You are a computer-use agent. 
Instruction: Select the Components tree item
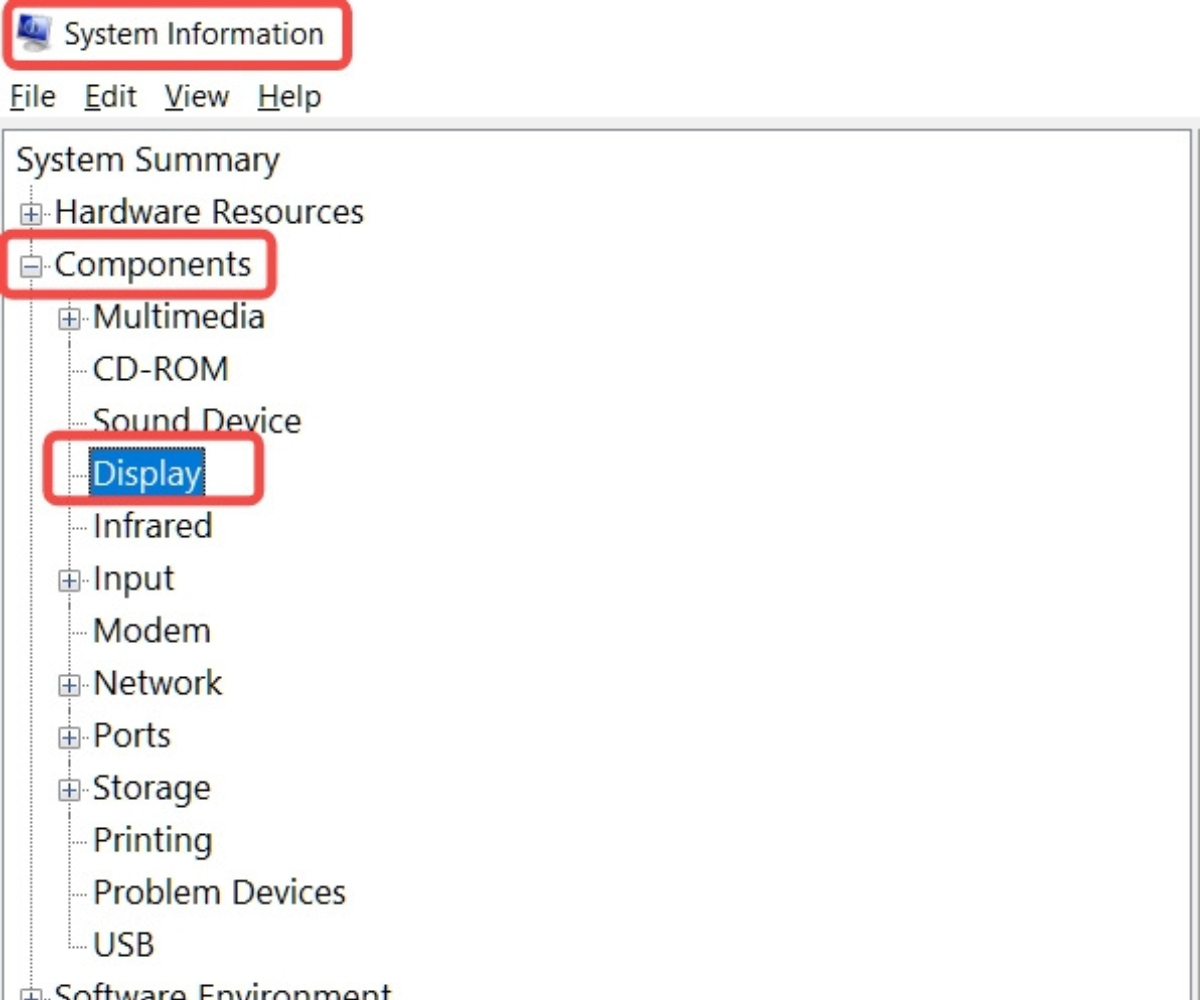(153, 265)
